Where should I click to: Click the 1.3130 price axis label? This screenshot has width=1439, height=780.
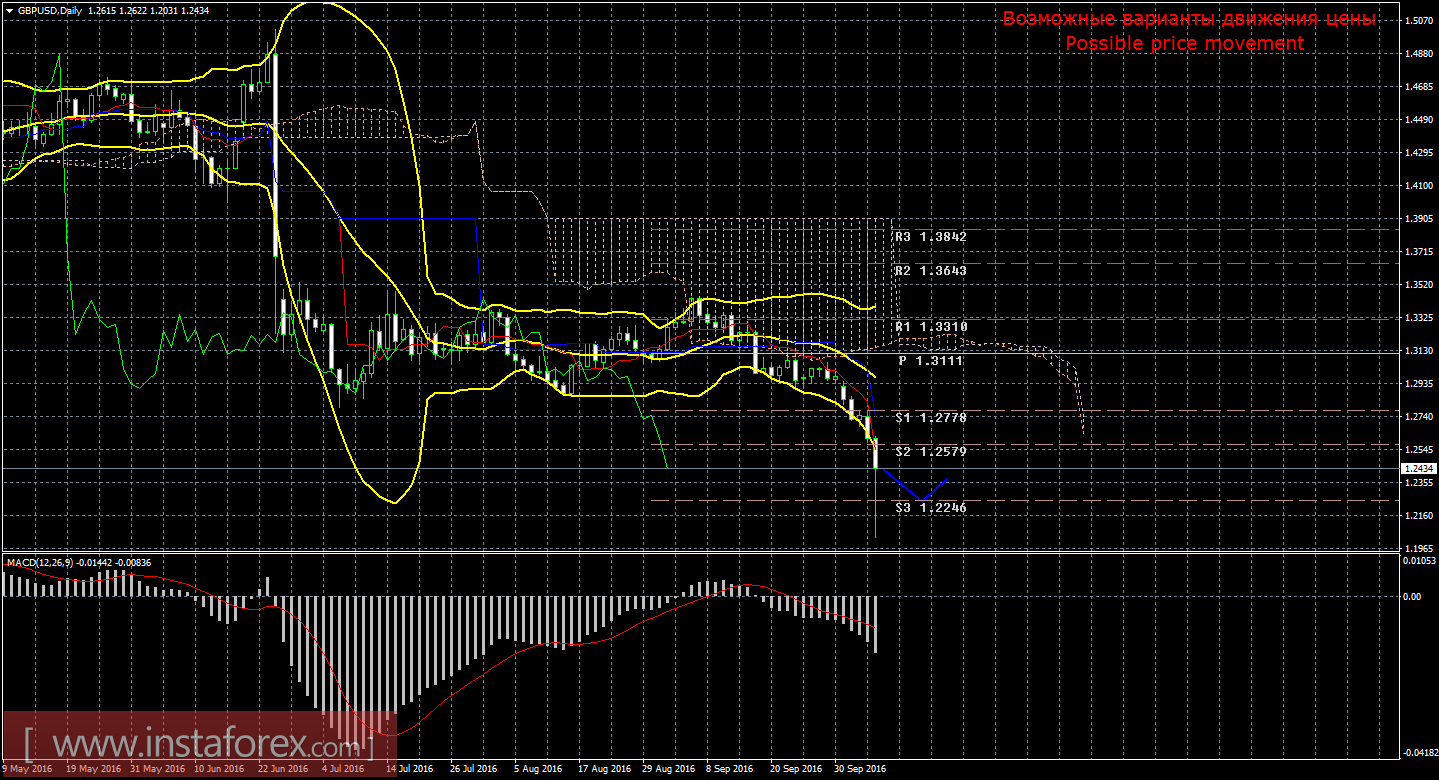pyautogui.click(x=1417, y=351)
